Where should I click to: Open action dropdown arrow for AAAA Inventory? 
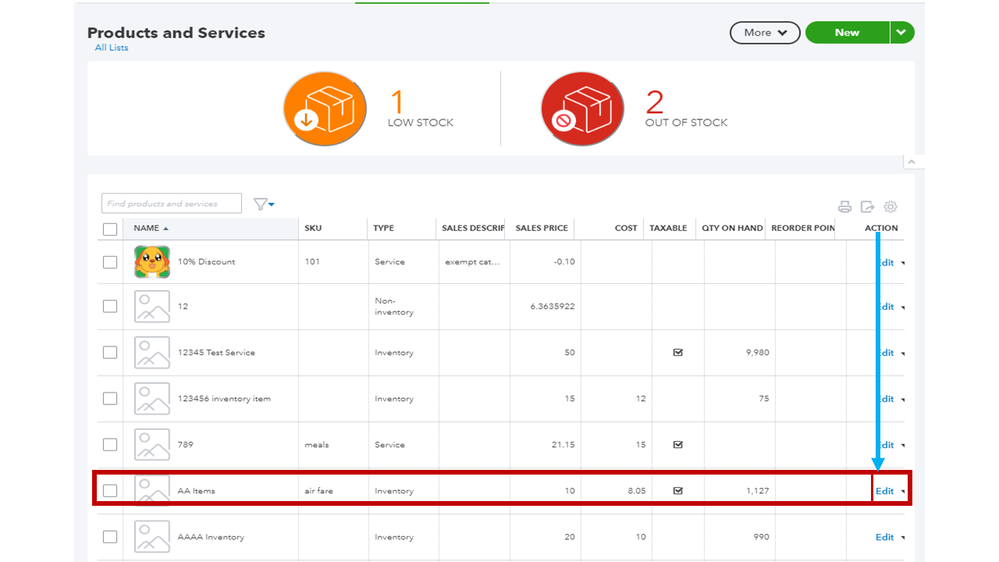[903, 538]
